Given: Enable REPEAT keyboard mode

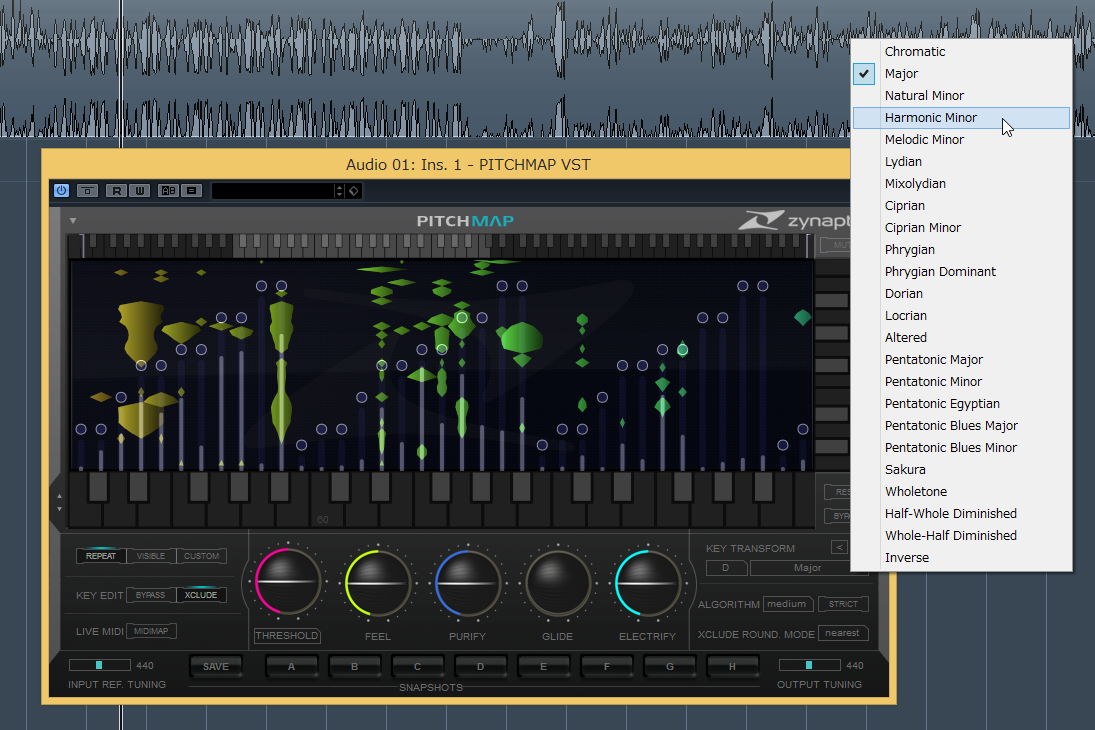Looking at the screenshot, I should point(101,556).
